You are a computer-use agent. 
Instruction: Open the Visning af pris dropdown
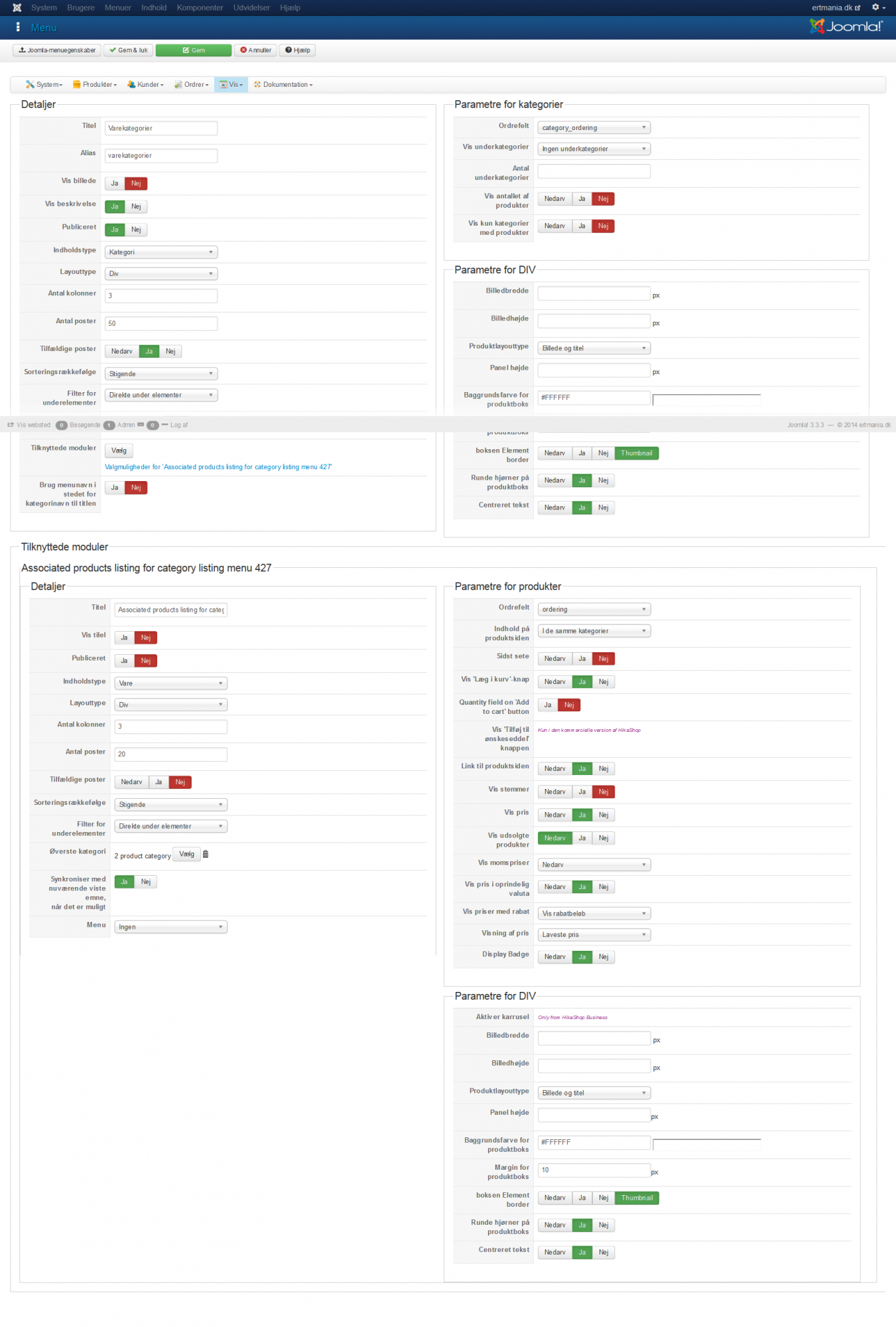click(594, 935)
